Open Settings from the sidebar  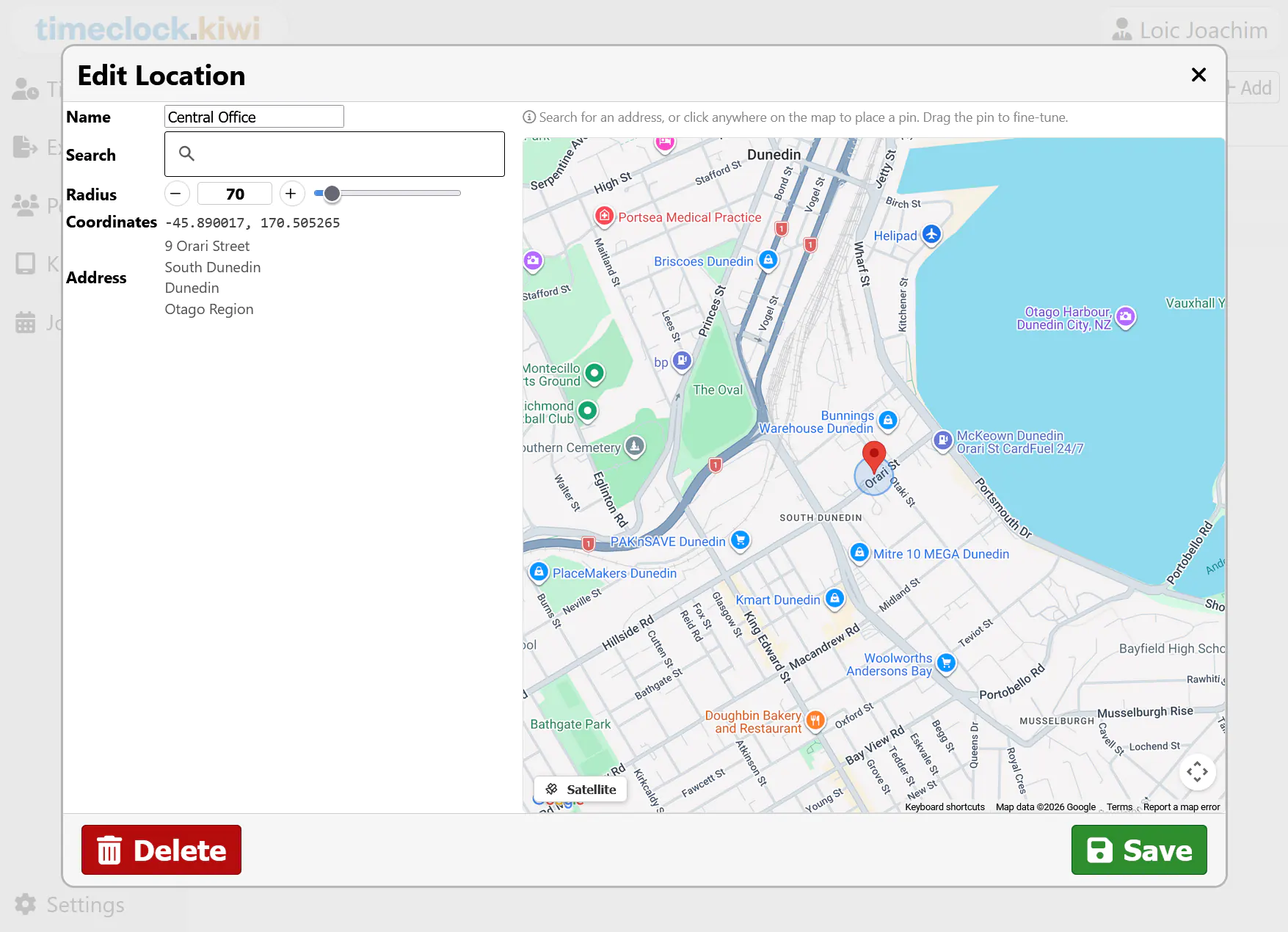[70, 905]
